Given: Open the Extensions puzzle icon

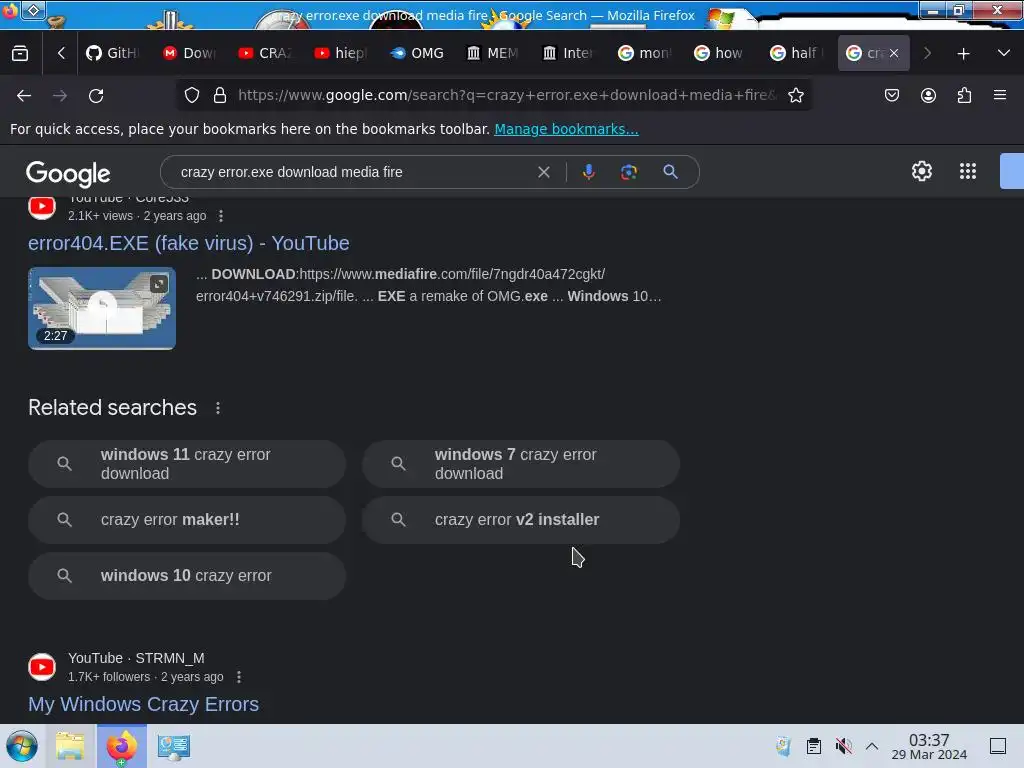Looking at the screenshot, I should click(964, 95).
